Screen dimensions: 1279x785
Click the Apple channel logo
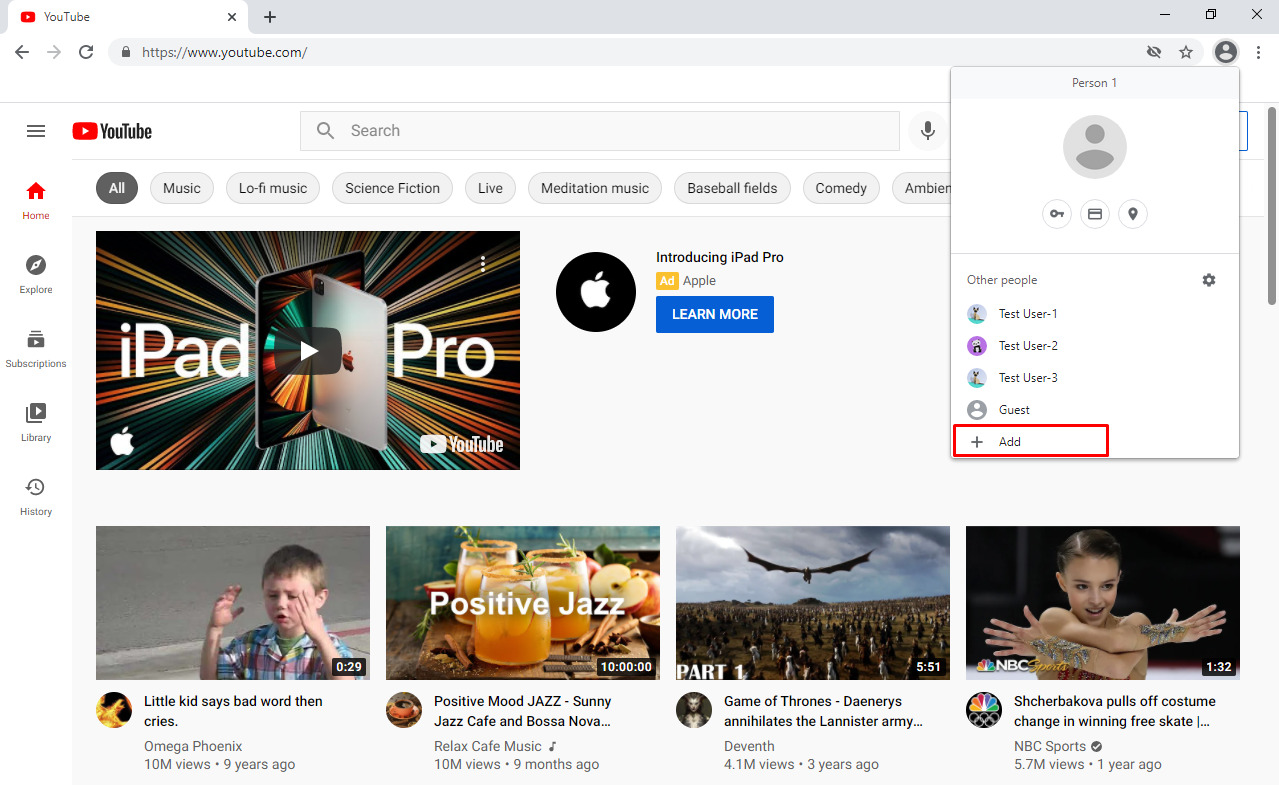tap(596, 292)
